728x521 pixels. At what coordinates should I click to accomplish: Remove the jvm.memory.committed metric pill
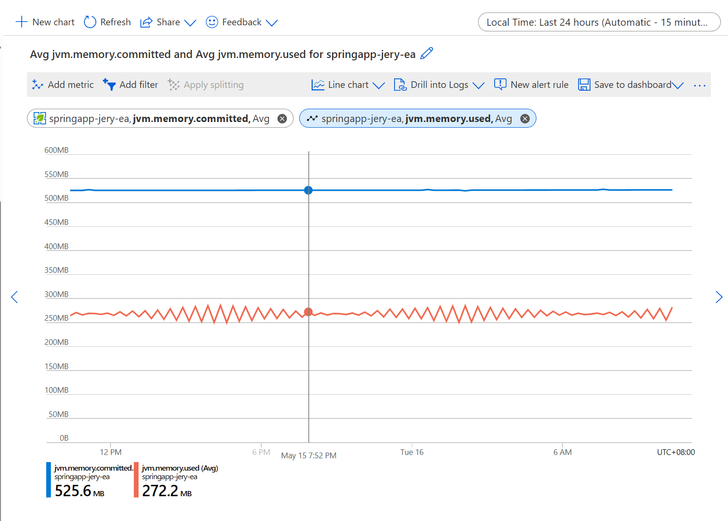(282, 119)
